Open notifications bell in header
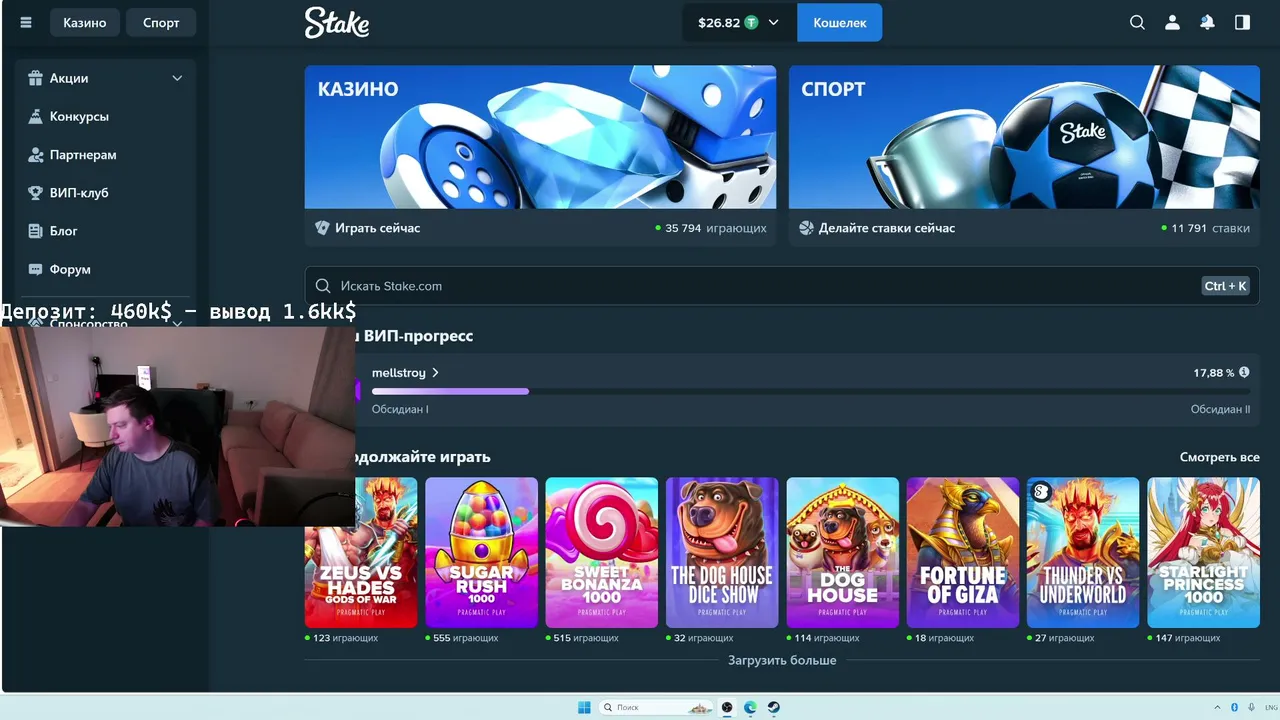This screenshot has height=720, width=1280. pos(1207,22)
